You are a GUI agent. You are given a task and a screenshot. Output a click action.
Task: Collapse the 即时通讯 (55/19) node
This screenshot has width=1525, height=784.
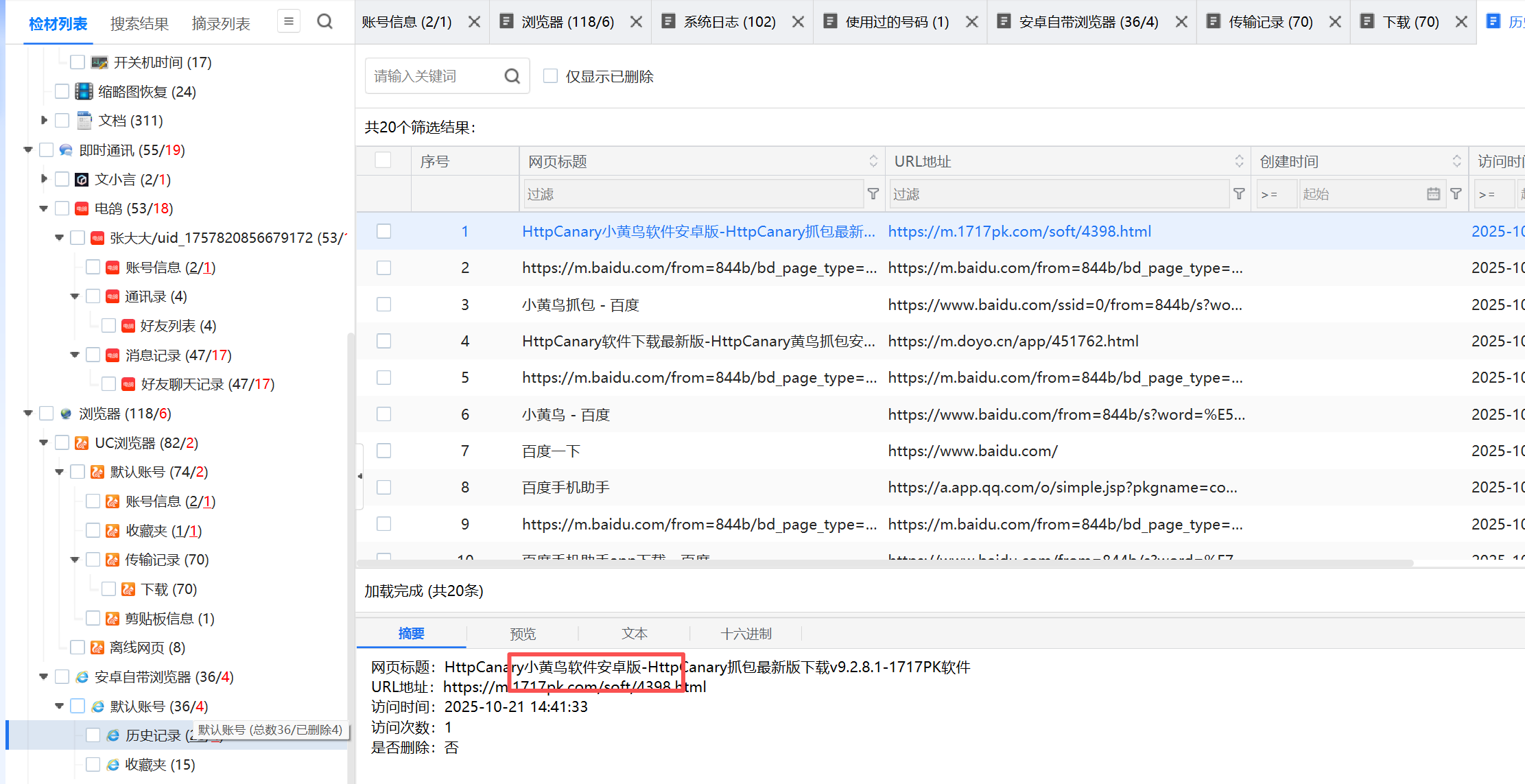(28, 150)
